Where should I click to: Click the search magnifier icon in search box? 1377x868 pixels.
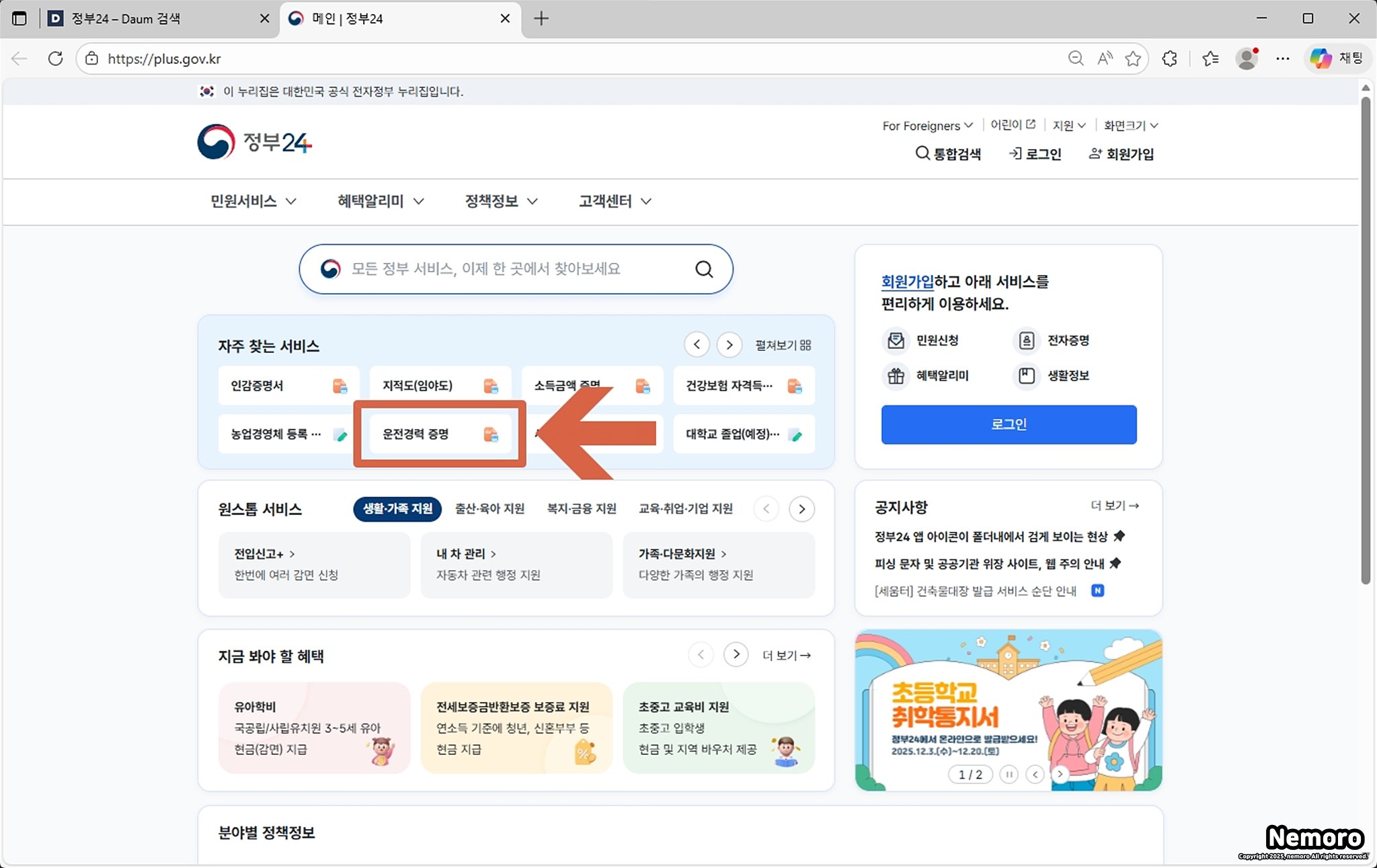703,269
